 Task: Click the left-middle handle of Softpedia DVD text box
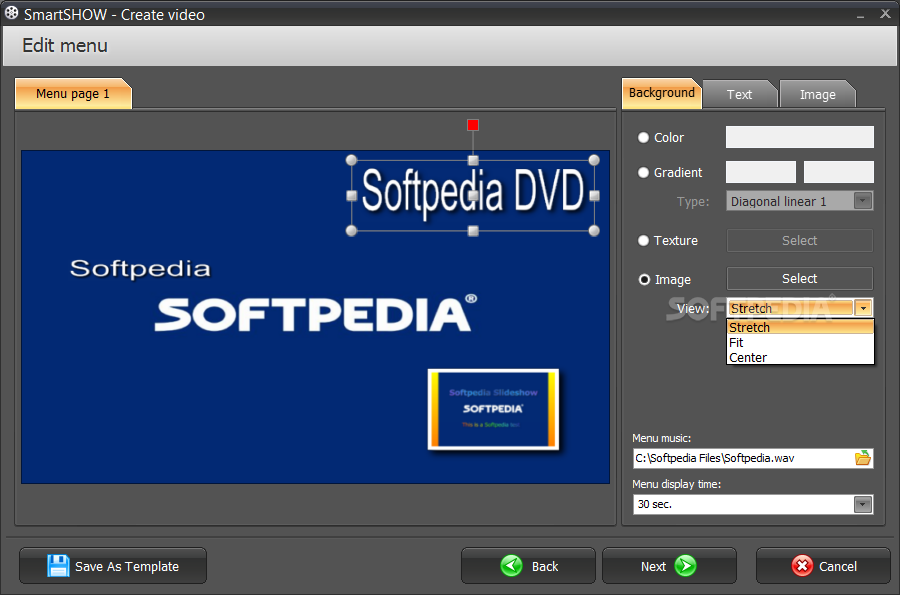pyautogui.click(x=352, y=196)
